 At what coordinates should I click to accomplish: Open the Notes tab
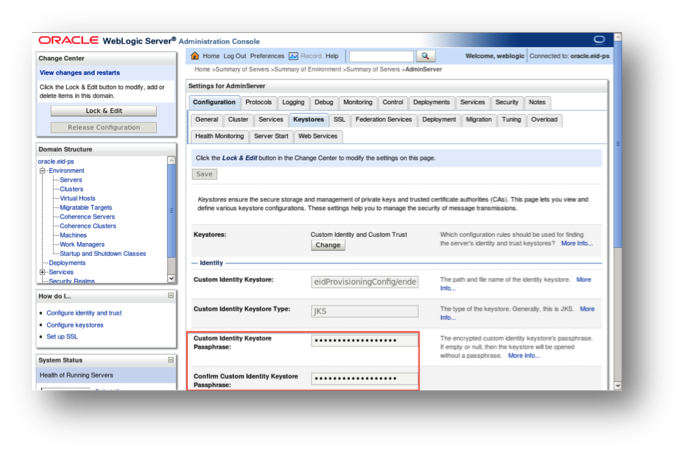[537, 102]
